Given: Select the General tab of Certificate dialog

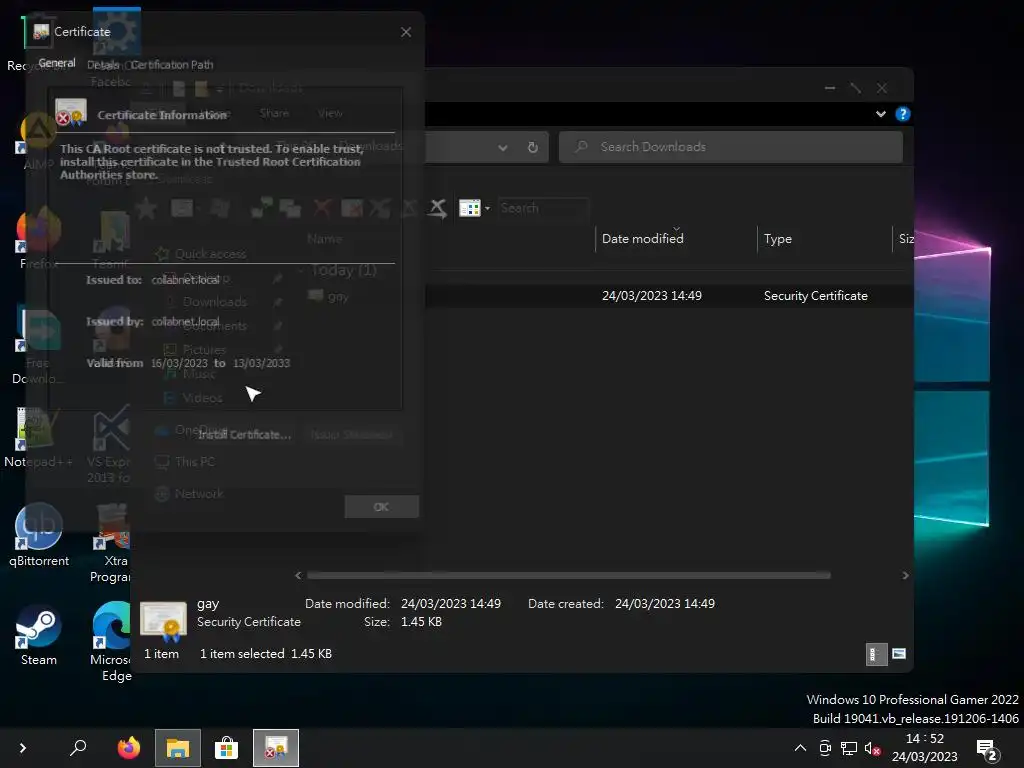Looking at the screenshot, I should 57,63.
